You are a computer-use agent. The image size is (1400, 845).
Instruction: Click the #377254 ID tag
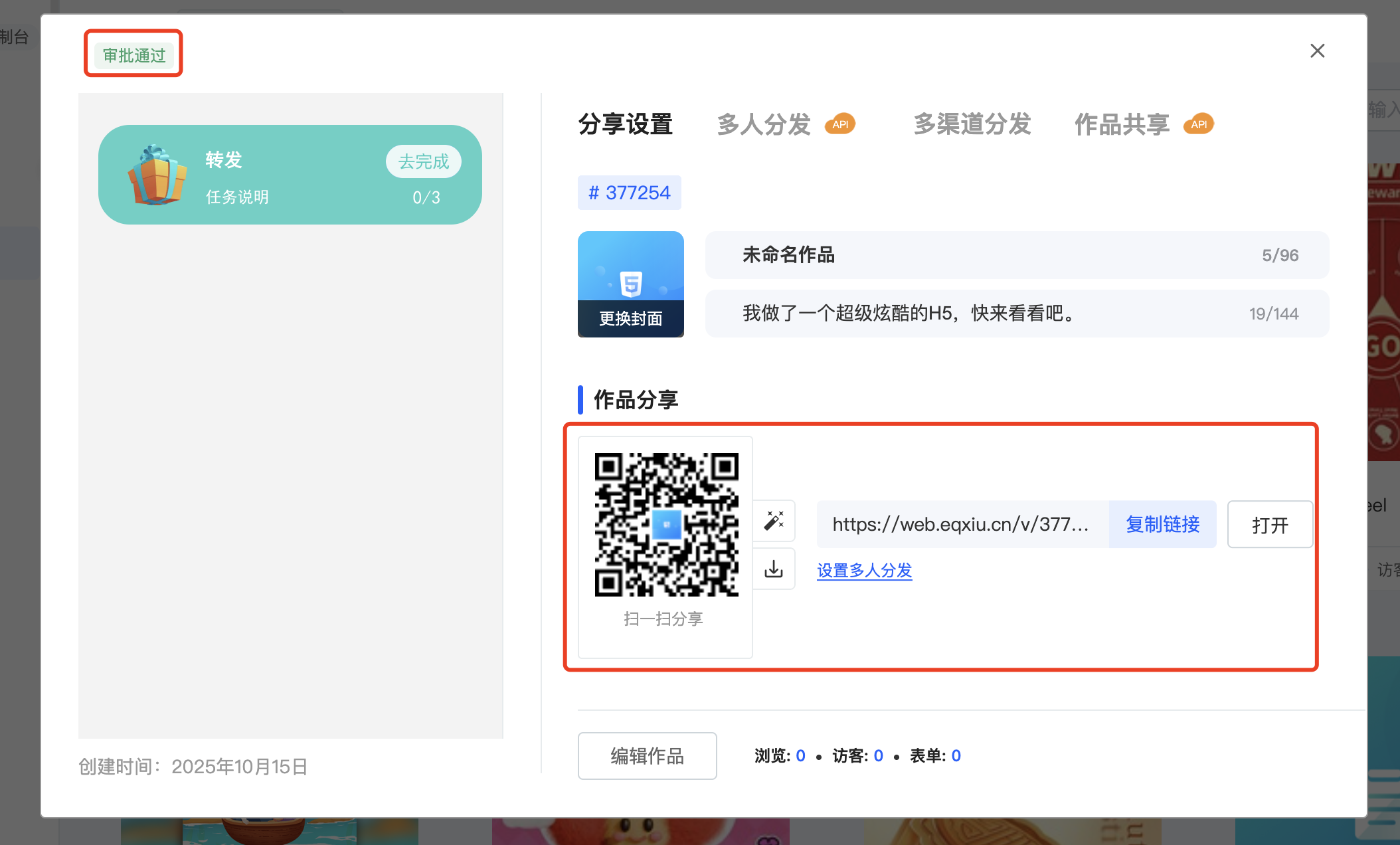coord(629,193)
